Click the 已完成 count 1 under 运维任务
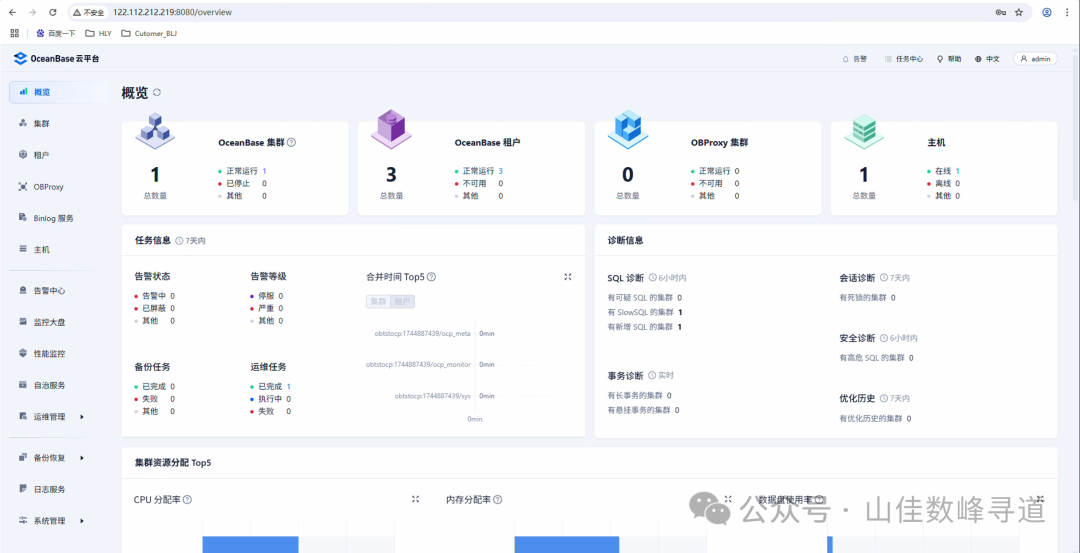Image resolution: width=1080 pixels, height=553 pixels. point(289,386)
